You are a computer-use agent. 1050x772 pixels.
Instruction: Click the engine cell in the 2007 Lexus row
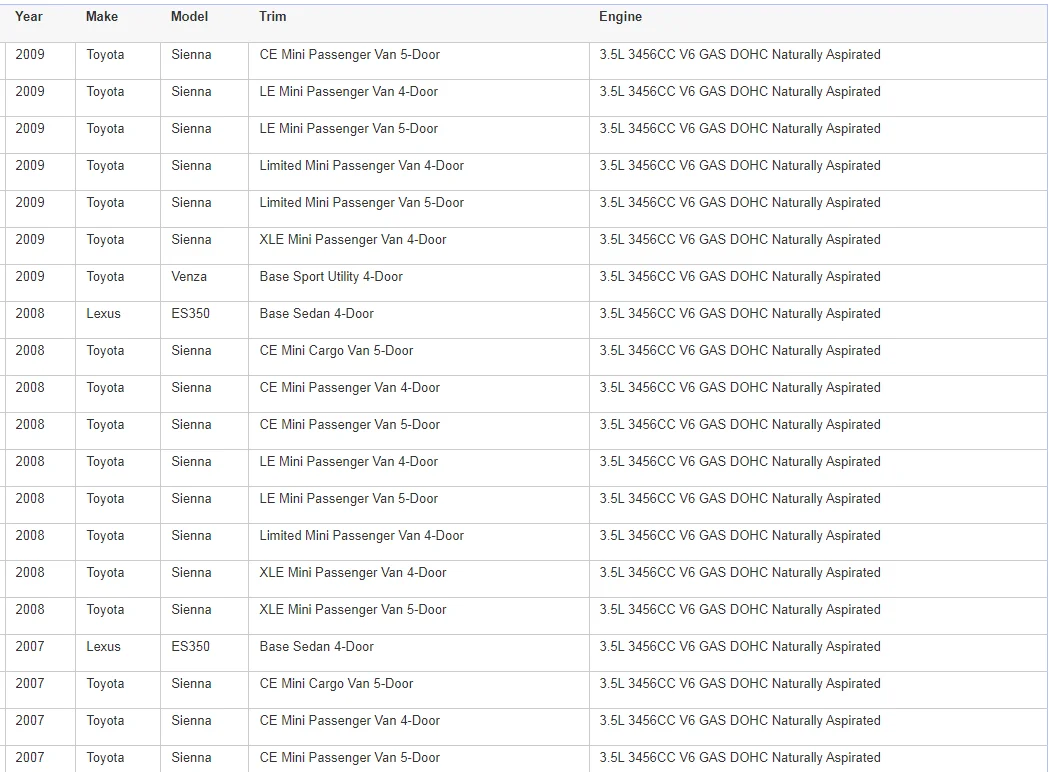pyautogui.click(x=740, y=647)
